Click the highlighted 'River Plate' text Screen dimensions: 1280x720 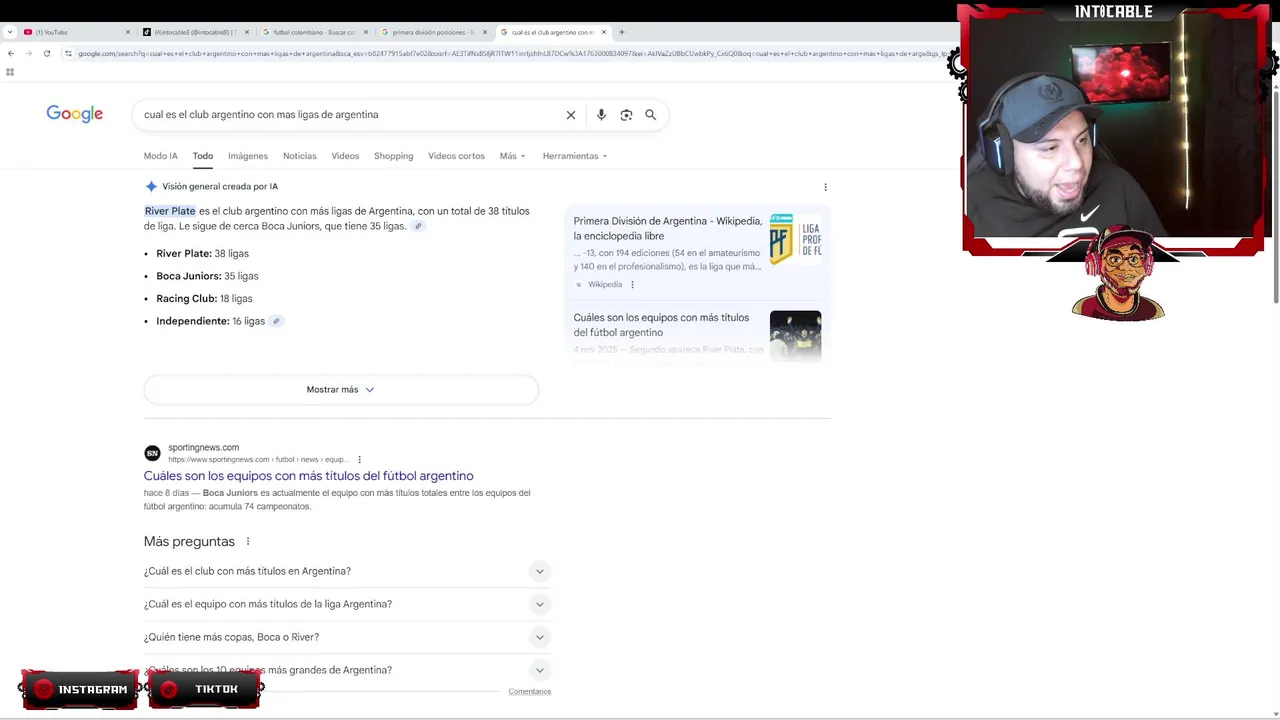170,211
